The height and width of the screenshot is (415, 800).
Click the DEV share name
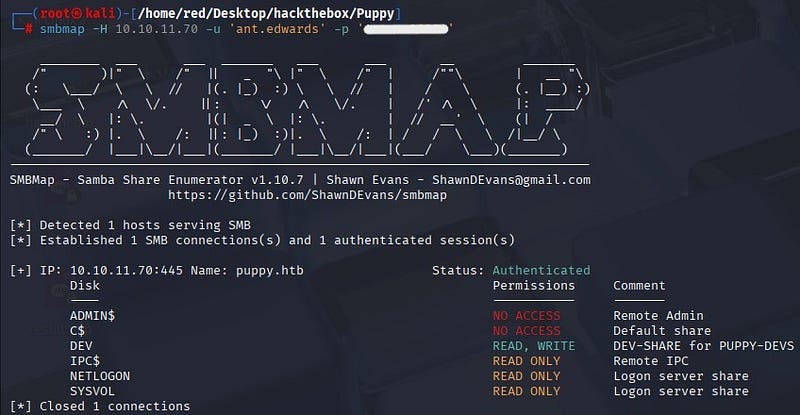tap(81, 346)
